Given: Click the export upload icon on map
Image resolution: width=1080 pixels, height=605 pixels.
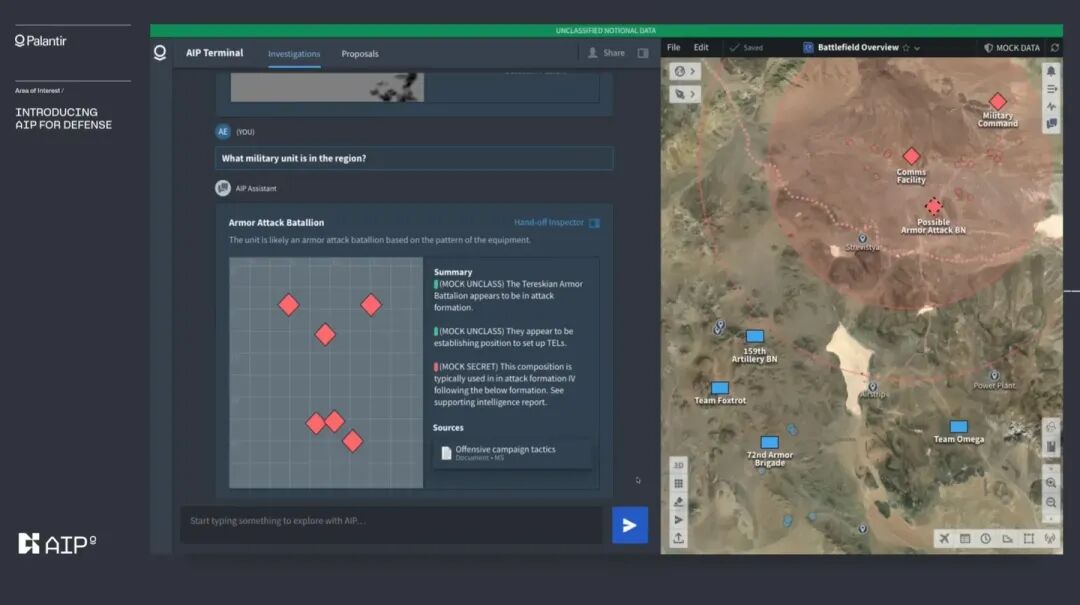Looking at the screenshot, I should pos(678,538).
